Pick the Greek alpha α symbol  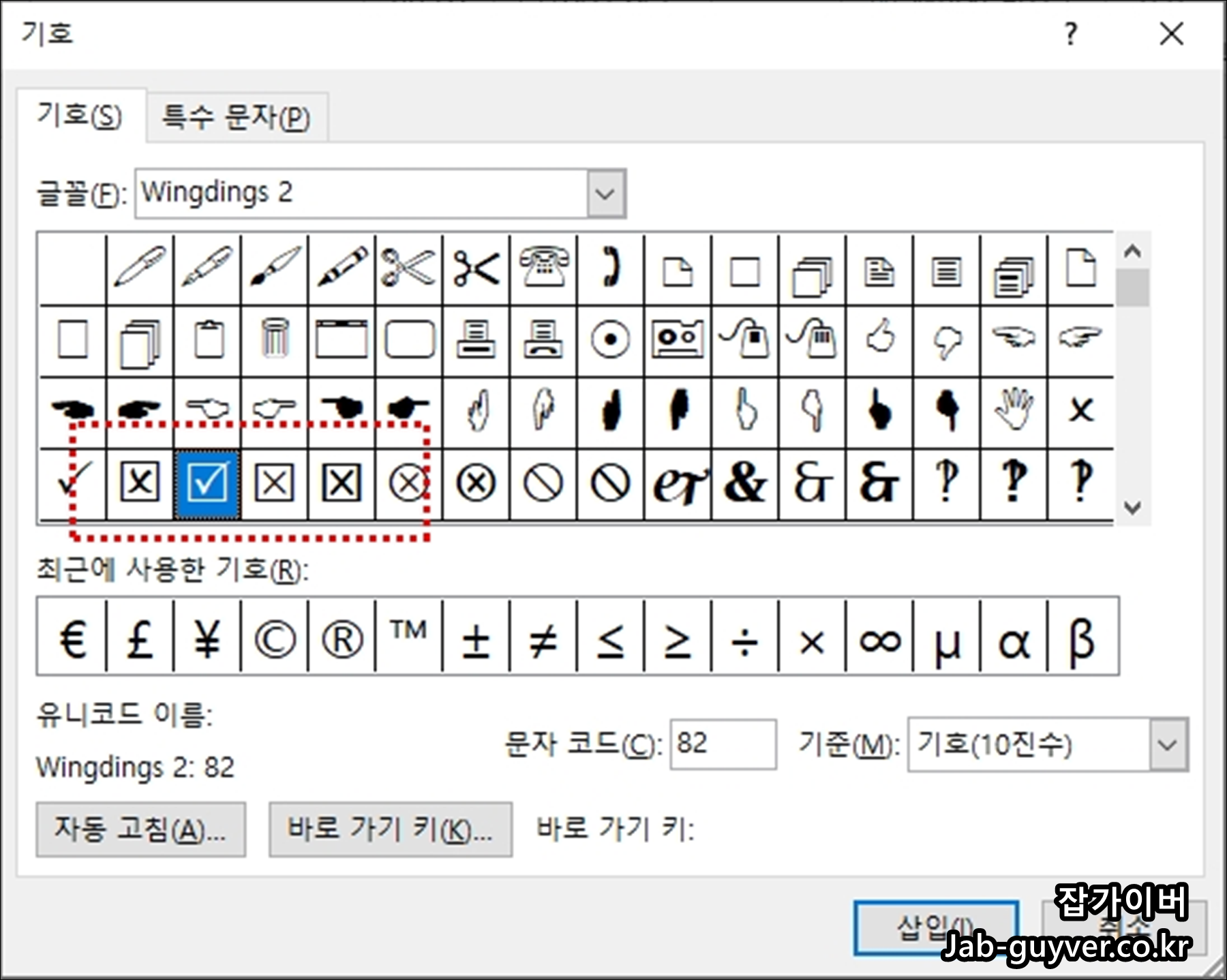1014,637
